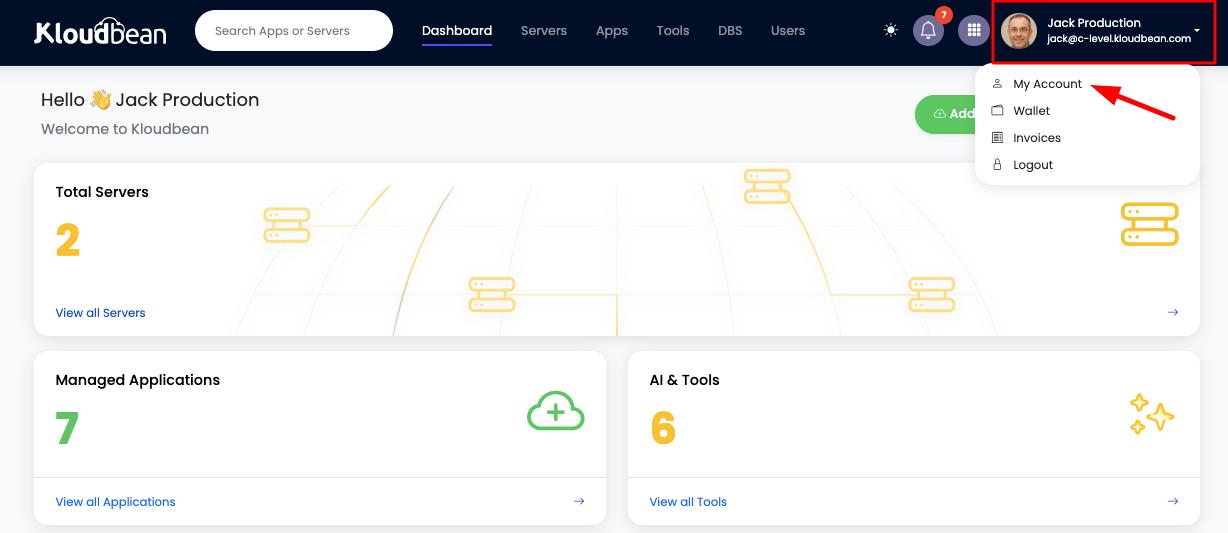Toggle the light/dark theme sun icon

click(891, 30)
